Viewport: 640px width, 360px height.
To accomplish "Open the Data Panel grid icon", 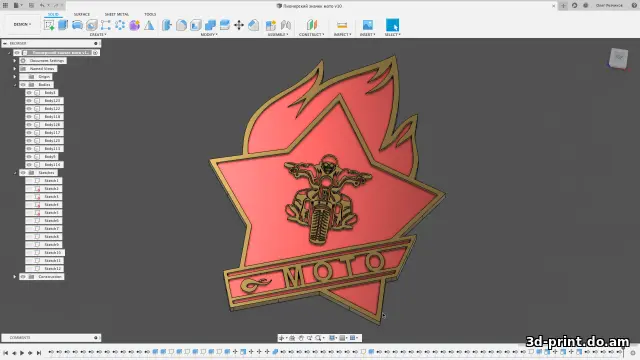I will 6,5.
